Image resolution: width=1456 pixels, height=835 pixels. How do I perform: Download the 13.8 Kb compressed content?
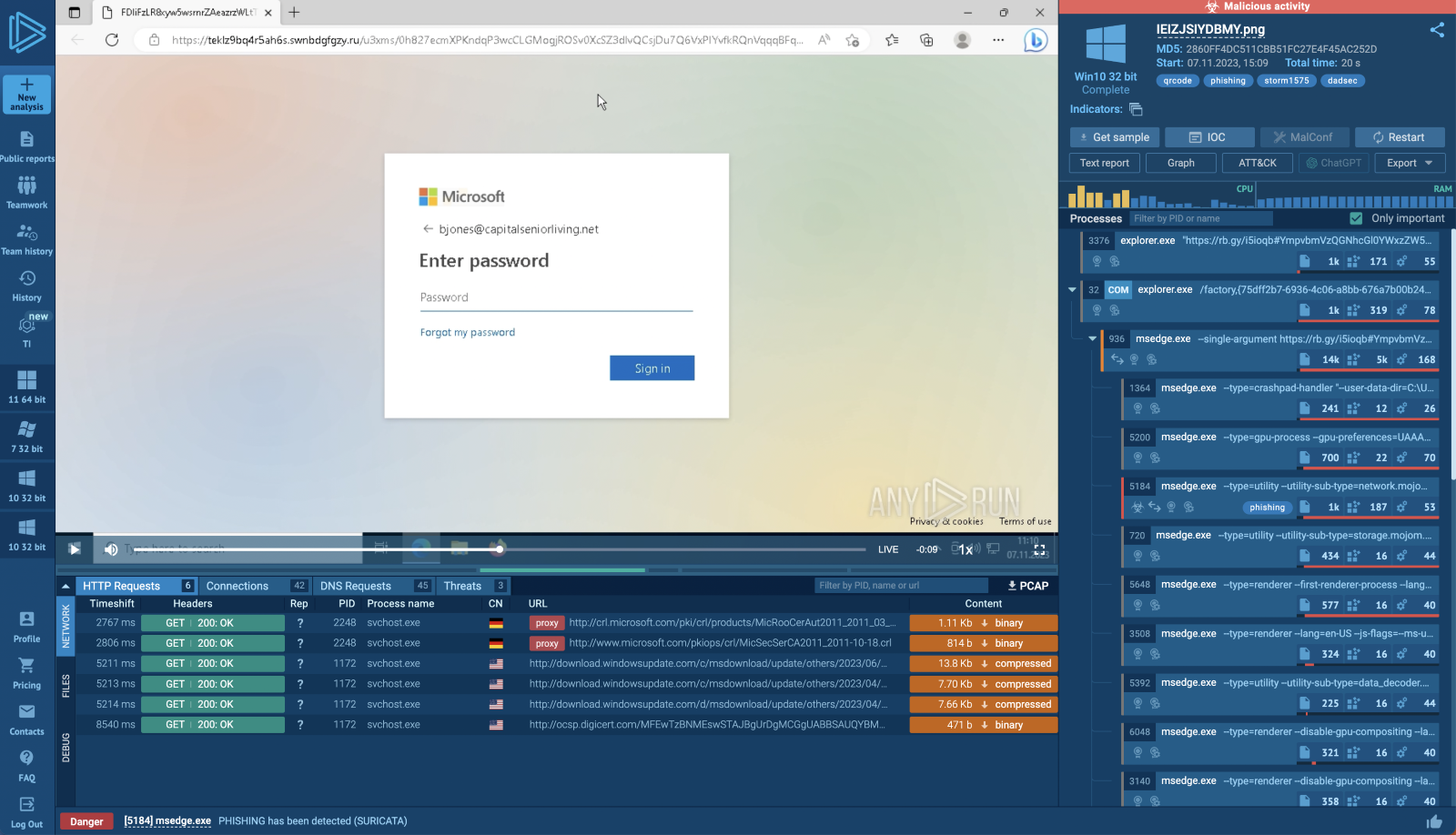(983, 664)
